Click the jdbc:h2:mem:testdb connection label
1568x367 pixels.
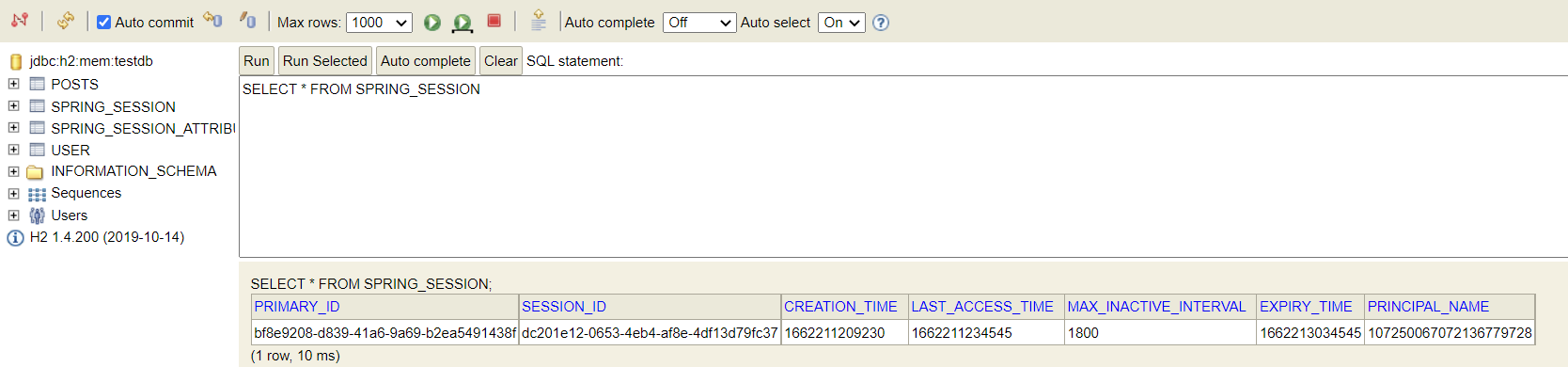click(91, 61)
